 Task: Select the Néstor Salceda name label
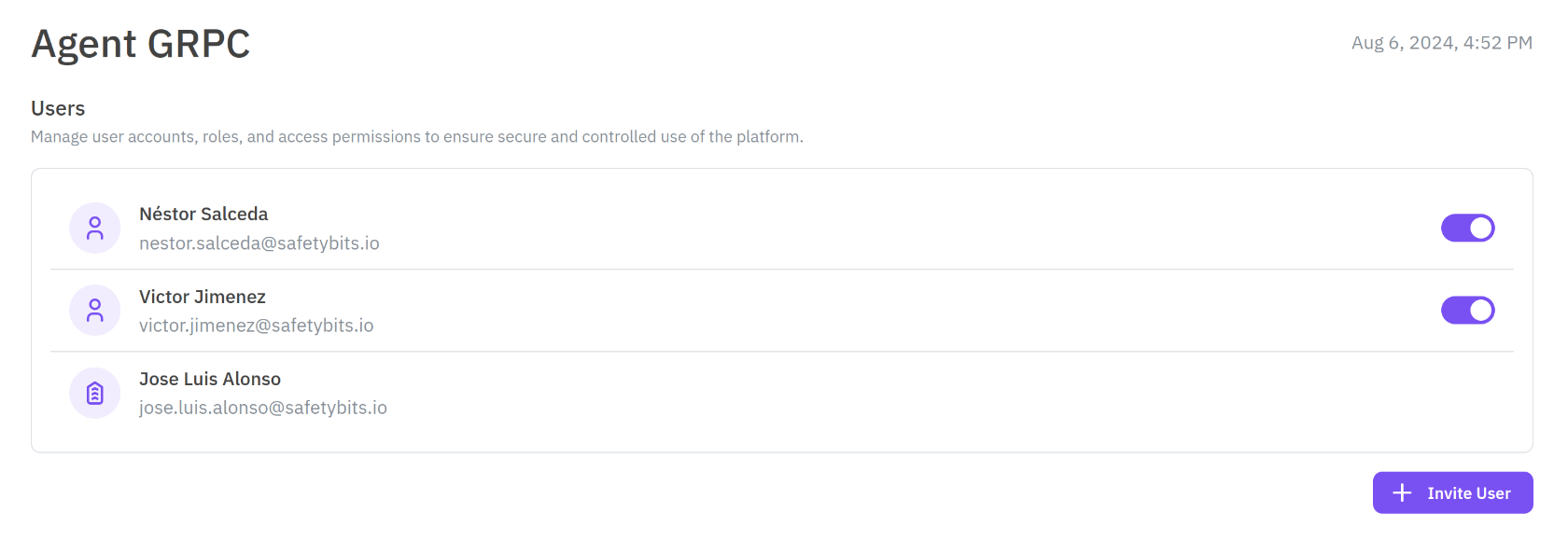pos(203,215)
